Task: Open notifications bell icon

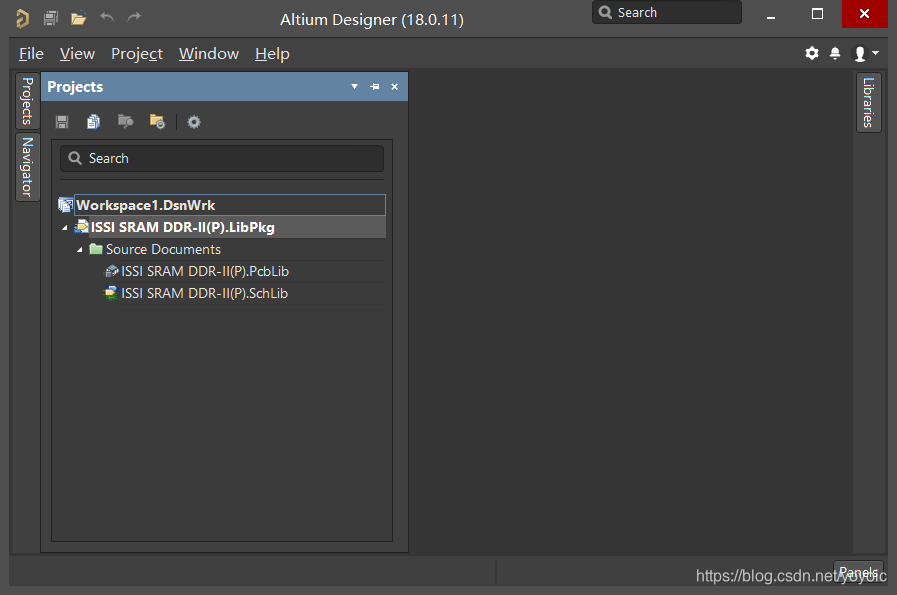Action: click(835, 54)
